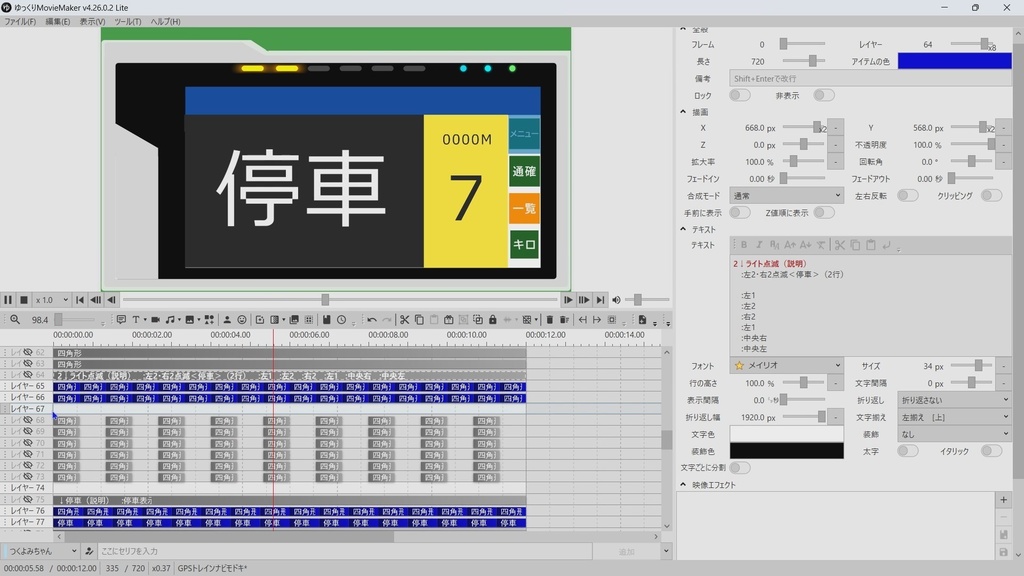Viewport: 1024px width, 576px height.
Task: Add an audio item with the music note icon
Action: click(x=170, y=319)
